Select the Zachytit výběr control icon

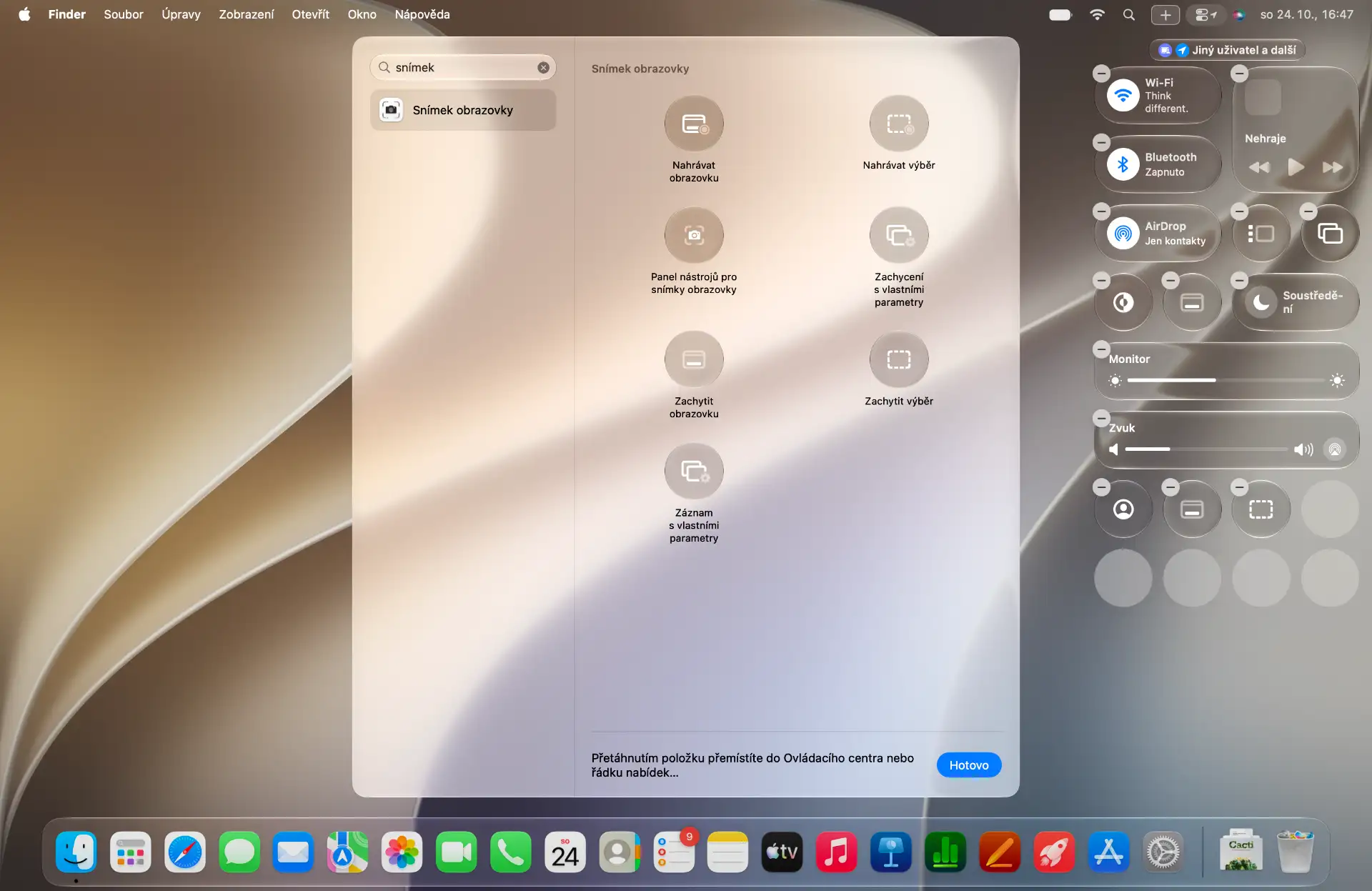(x=899, y=360)
